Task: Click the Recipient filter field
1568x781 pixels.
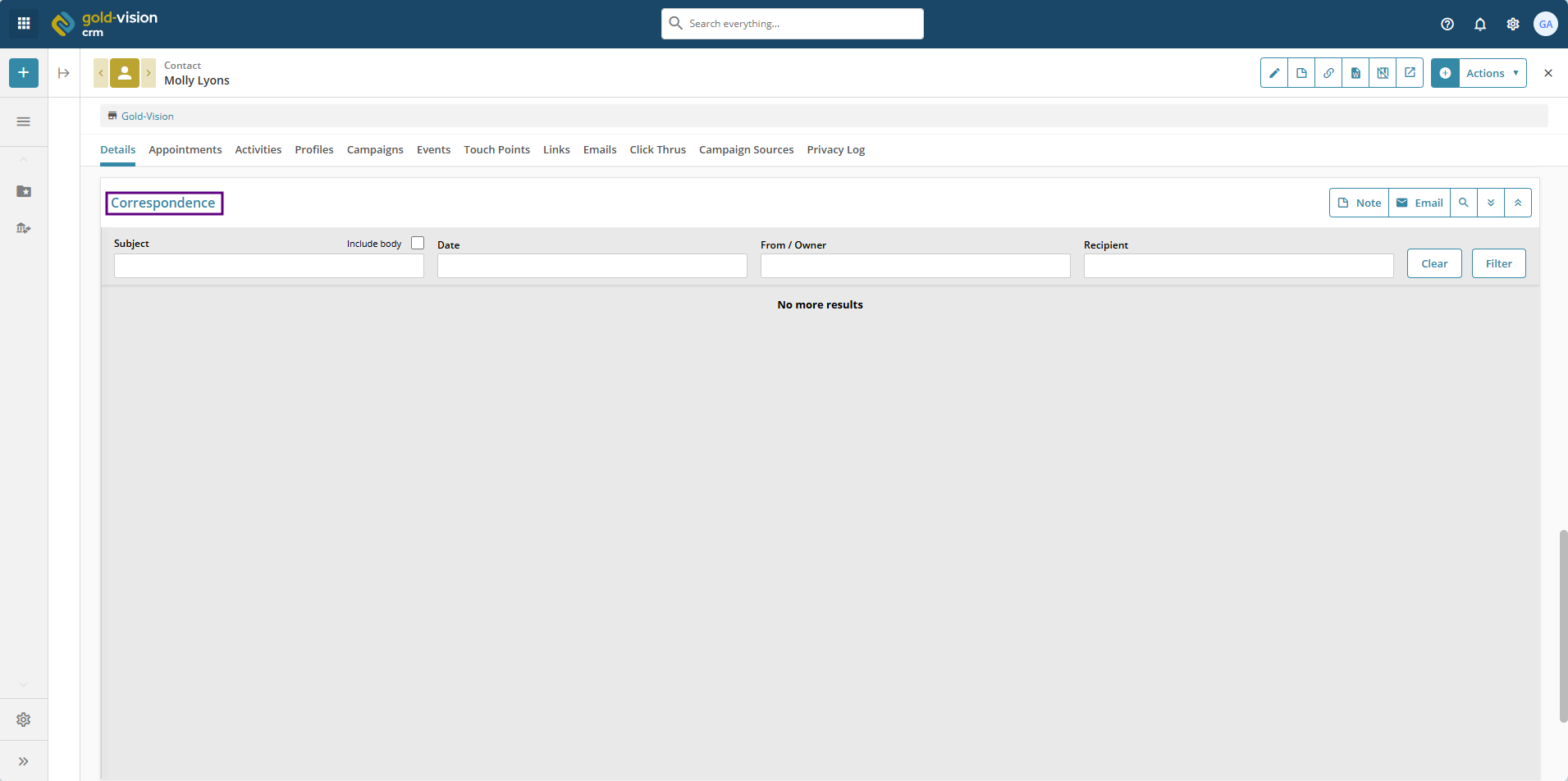Action: (x=1239, y=266)
